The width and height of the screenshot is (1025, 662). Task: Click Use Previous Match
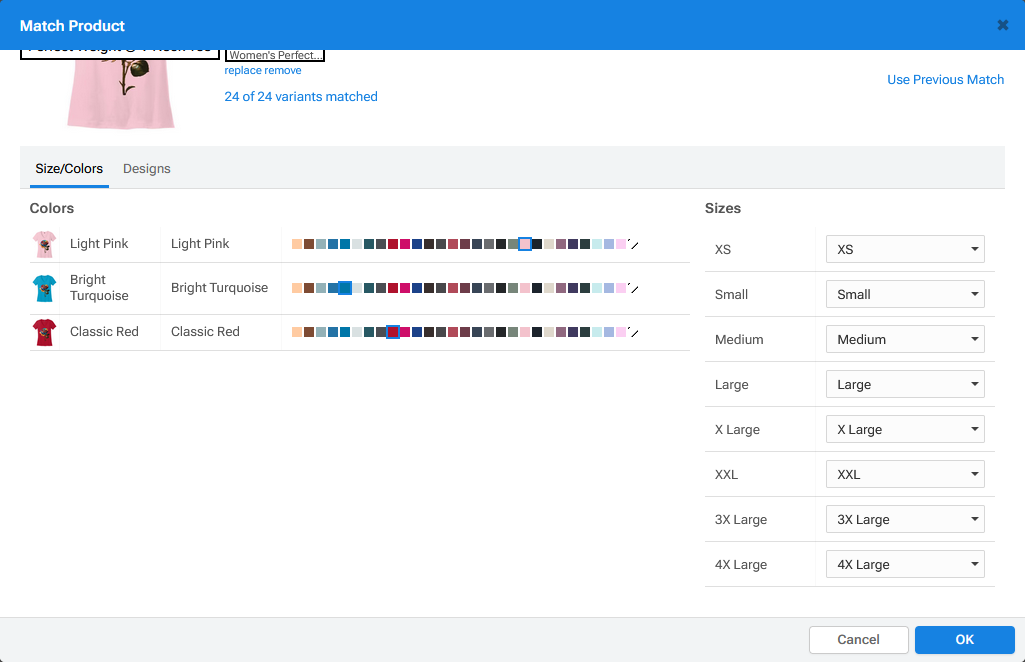click(x=944, y=79)
